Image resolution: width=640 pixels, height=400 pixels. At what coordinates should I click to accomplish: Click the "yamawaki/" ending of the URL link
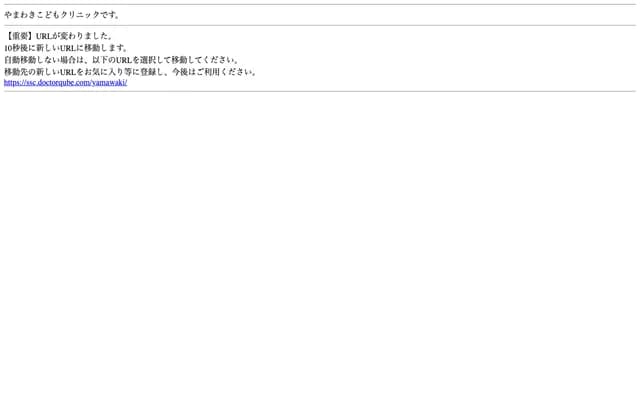[110, 83]
